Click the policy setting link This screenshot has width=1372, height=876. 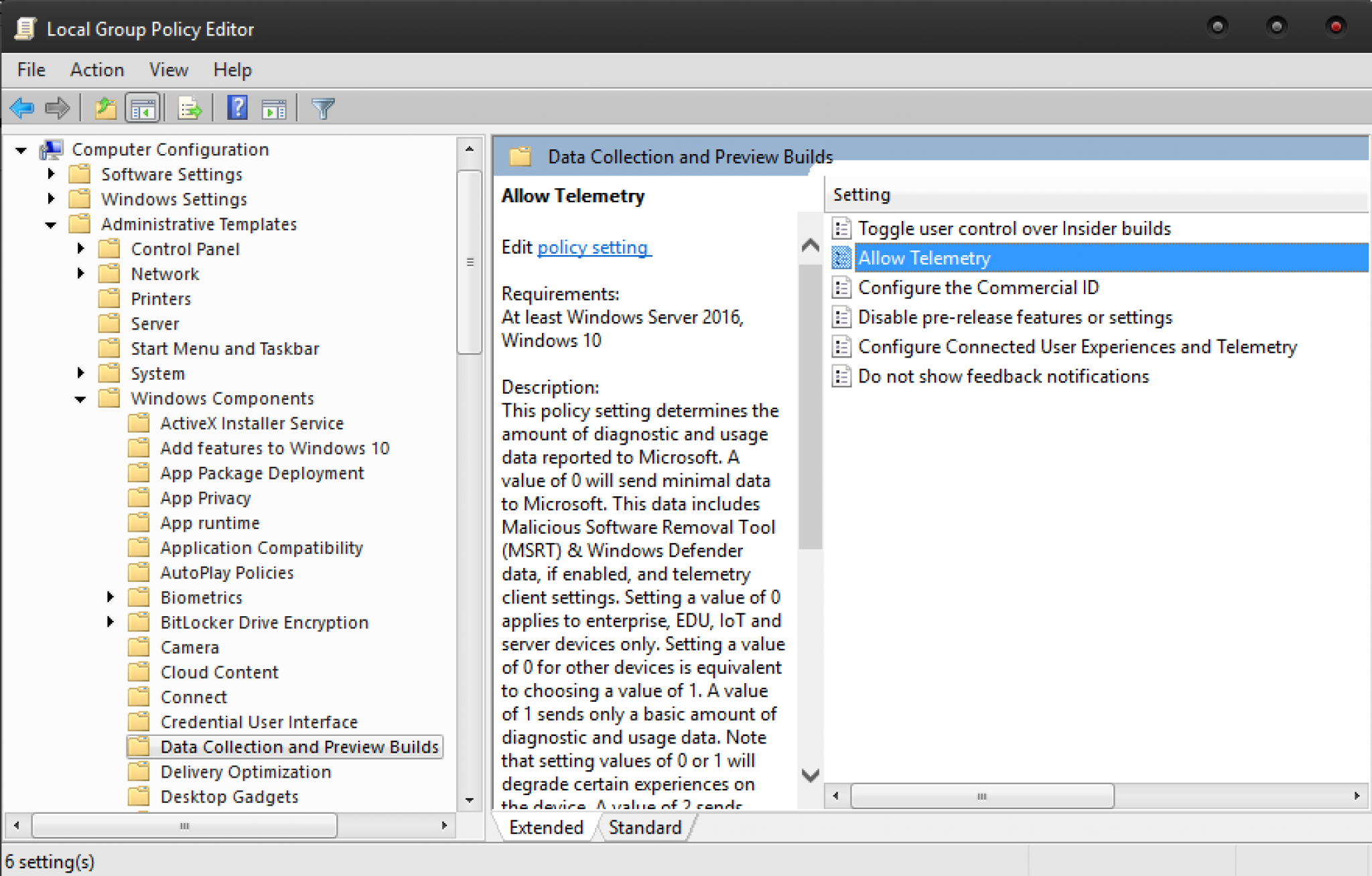coord(593,247)
